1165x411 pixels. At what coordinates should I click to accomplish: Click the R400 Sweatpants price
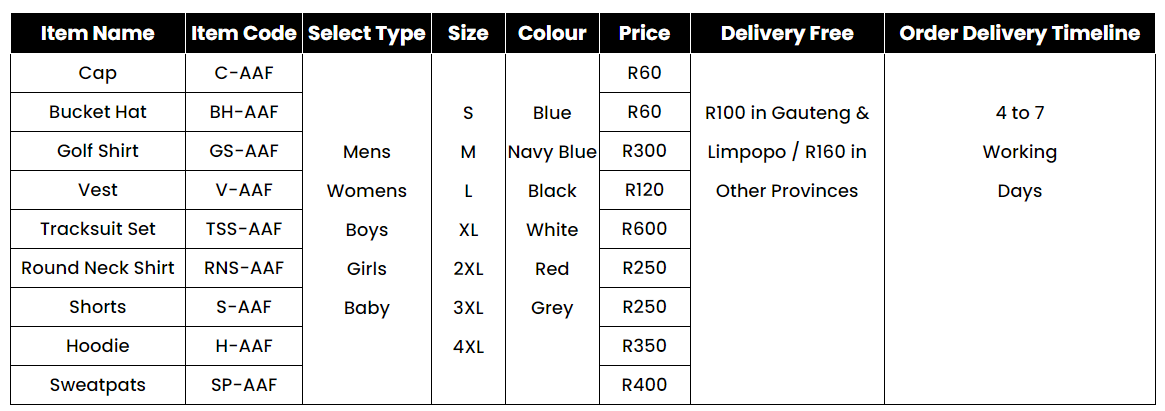644,385
